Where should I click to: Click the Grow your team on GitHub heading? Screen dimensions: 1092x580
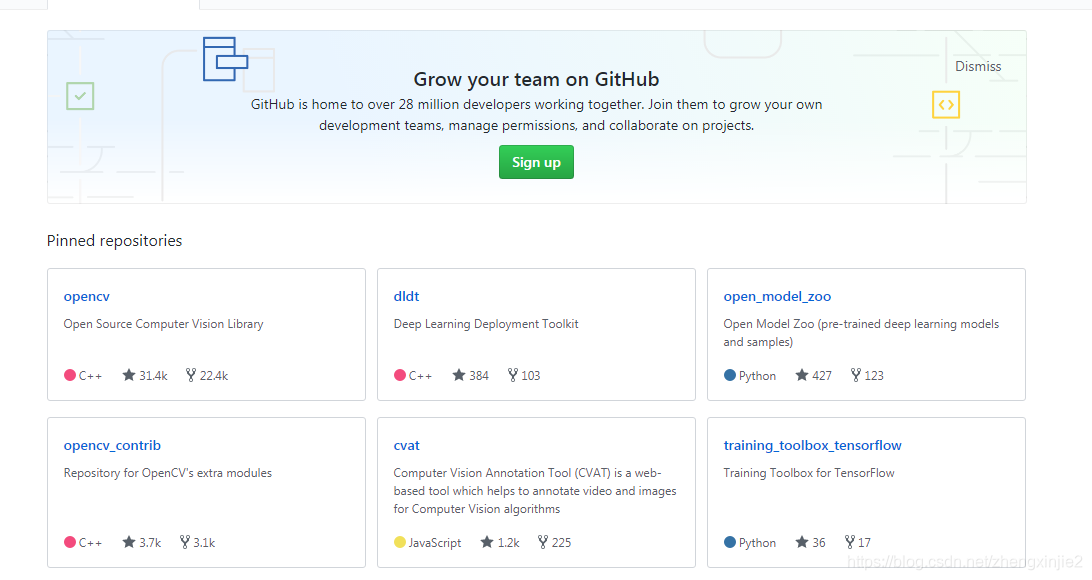pyautogui.click(x=536, y=79)
